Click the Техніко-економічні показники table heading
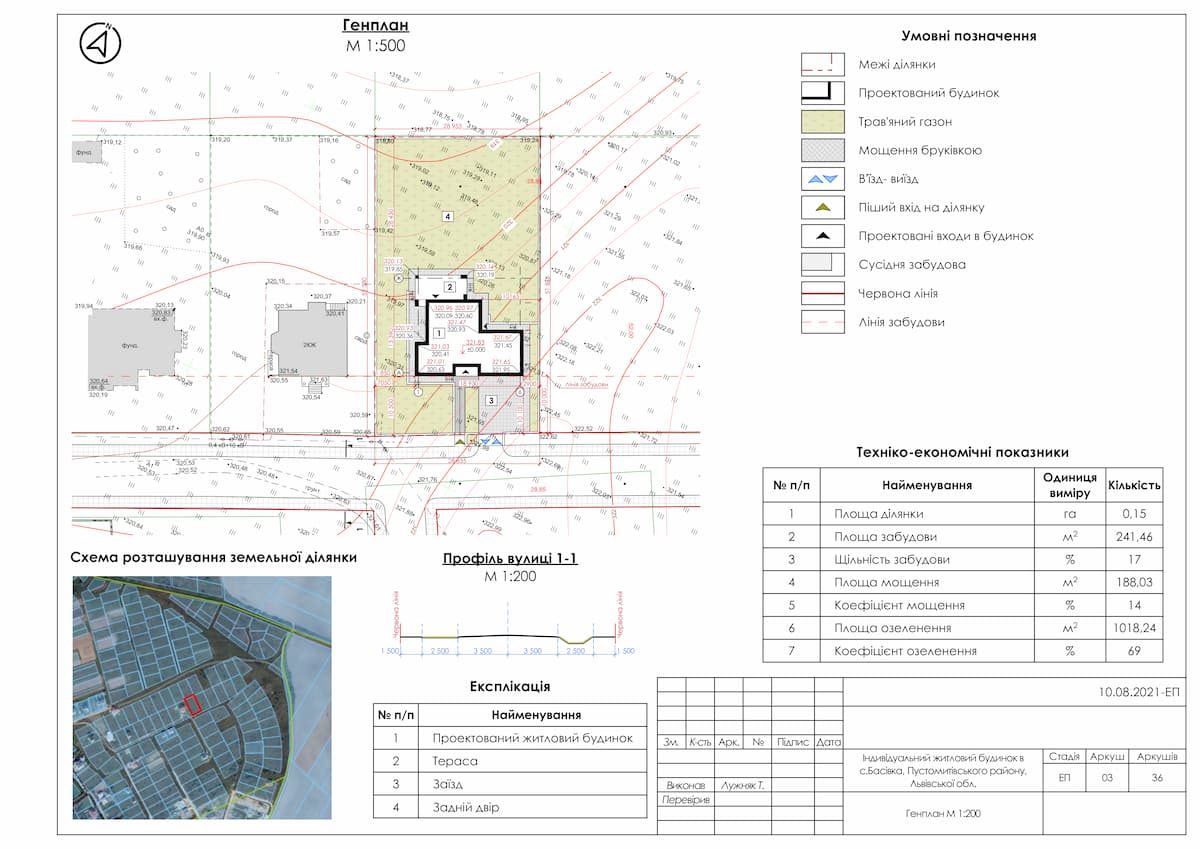Screen dimensions: 1200x849 click(962, 453)
